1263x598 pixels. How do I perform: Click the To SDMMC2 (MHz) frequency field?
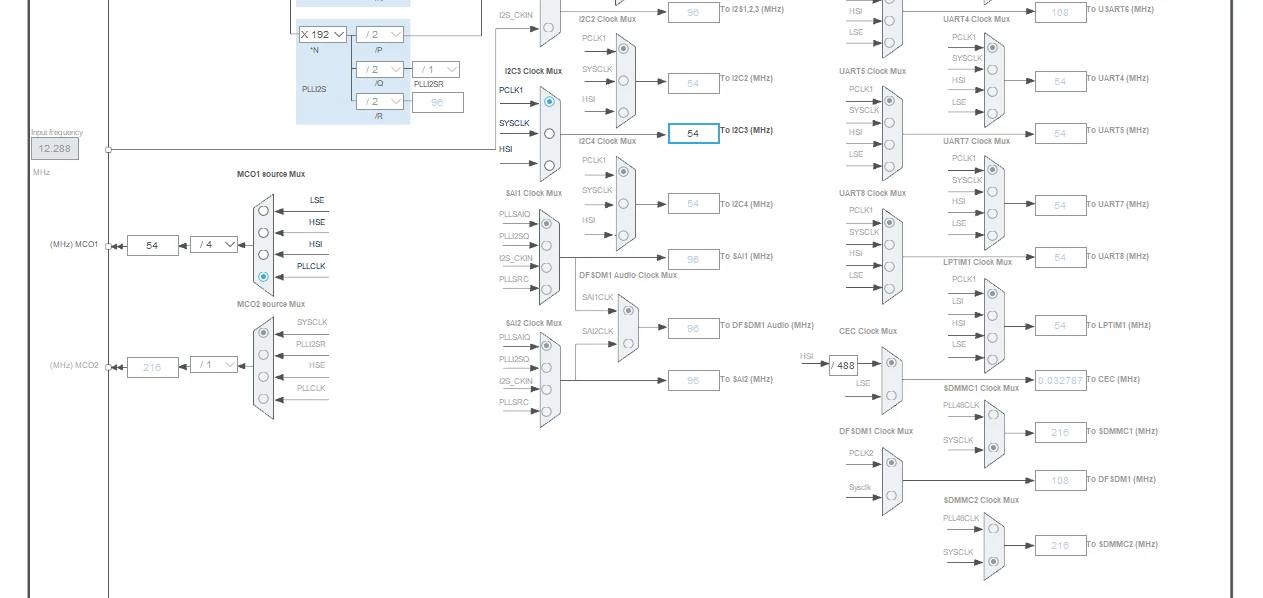pyautogui.click(x=1061, y=545)
